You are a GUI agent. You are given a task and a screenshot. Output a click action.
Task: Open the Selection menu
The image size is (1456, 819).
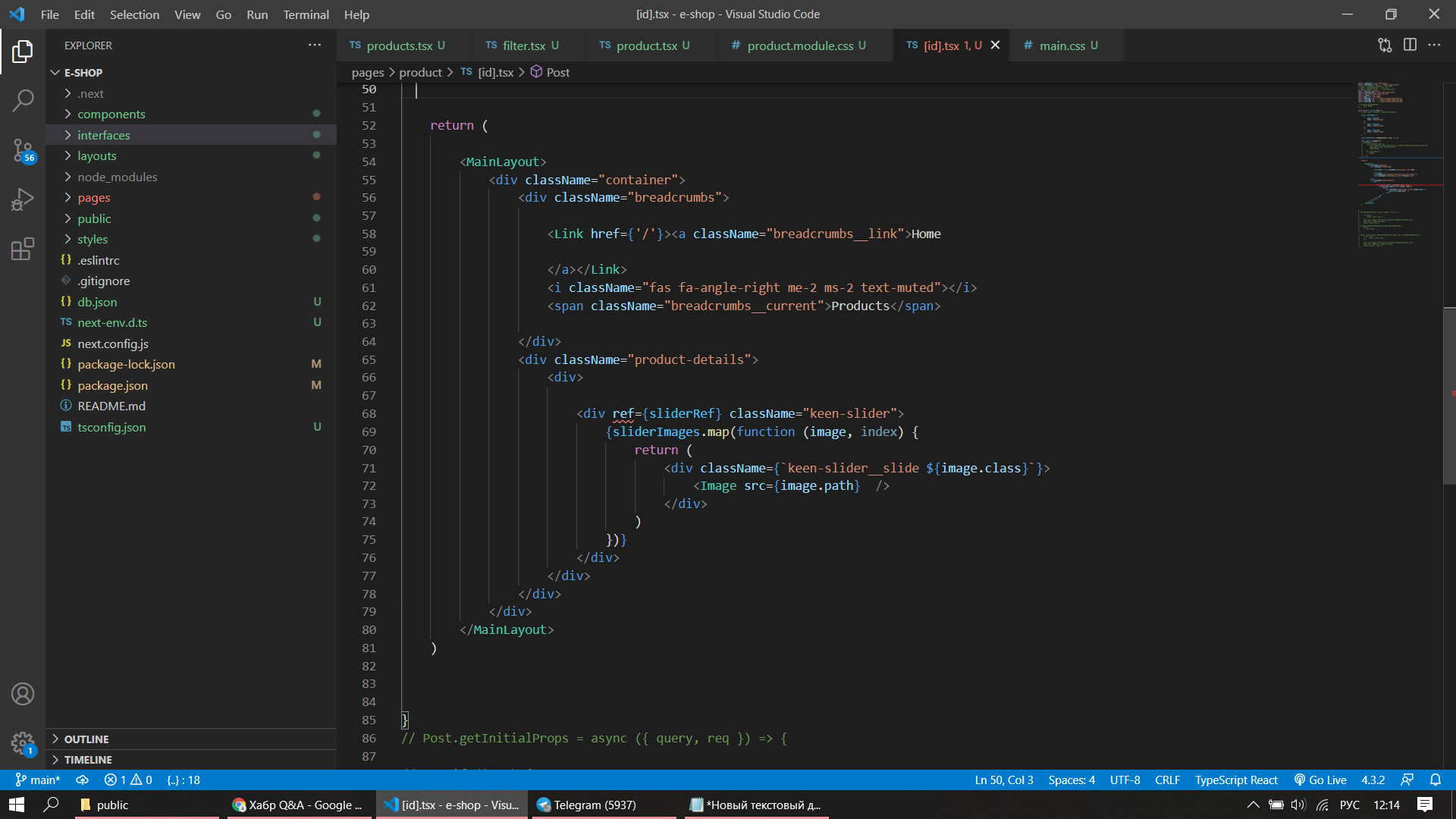point(134,14)
